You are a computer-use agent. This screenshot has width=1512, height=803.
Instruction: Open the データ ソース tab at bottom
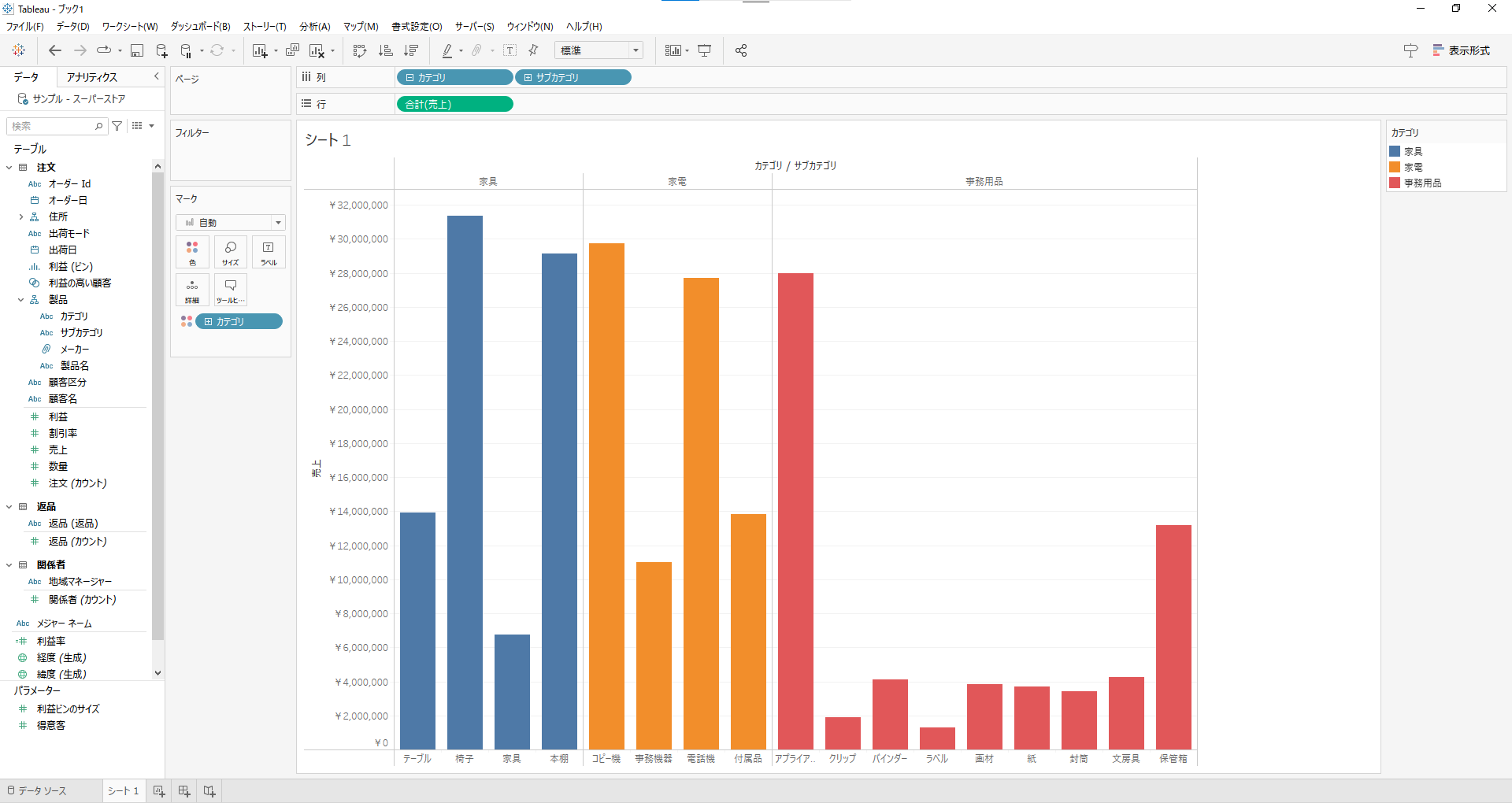(38, 791)
